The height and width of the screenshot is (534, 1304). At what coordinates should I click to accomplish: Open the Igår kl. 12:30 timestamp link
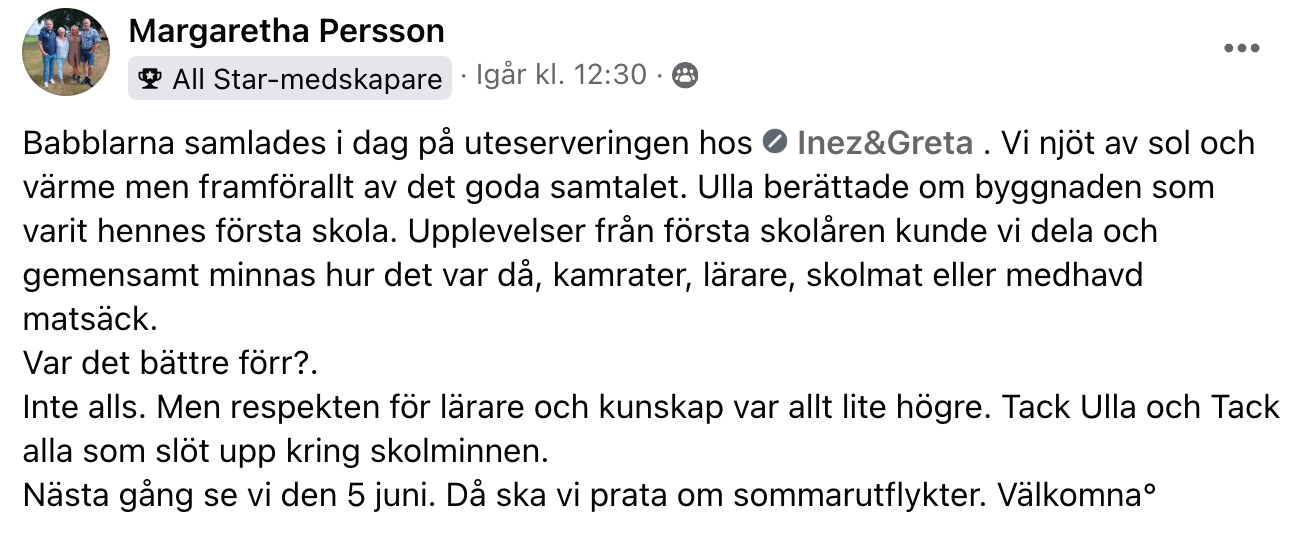(x=562, y=75)
